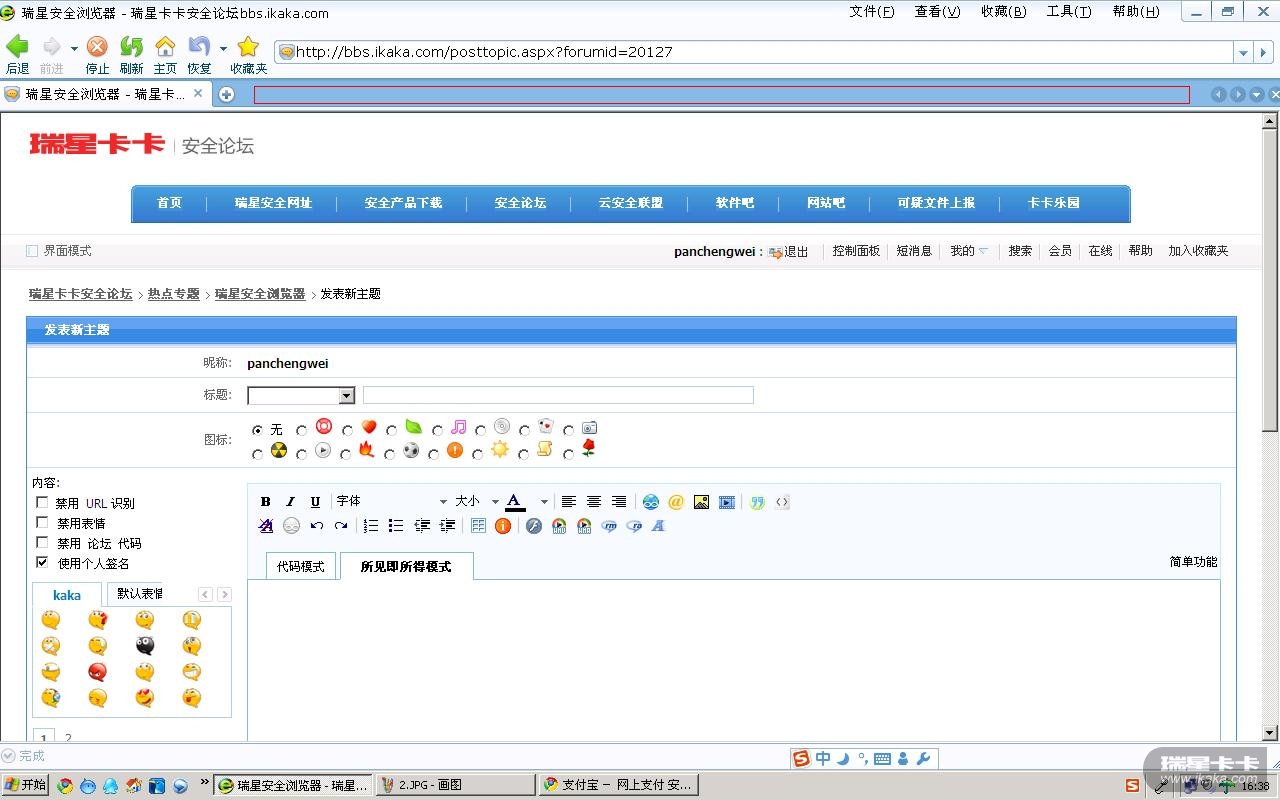Viewport: 1280px width, 800px height.
Task: Expand the font color dropdown arrow
Action: coord(544,502)
